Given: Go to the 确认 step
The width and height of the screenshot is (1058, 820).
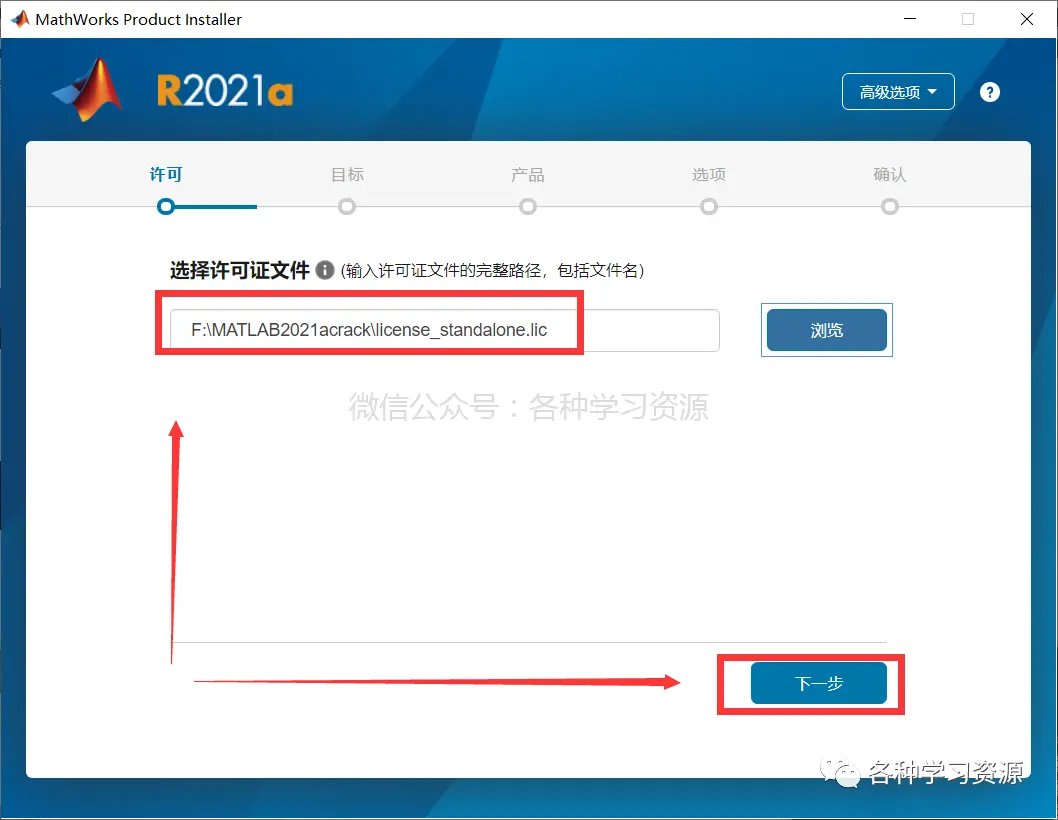Looking at the screenshot, I should pos(889,175).
